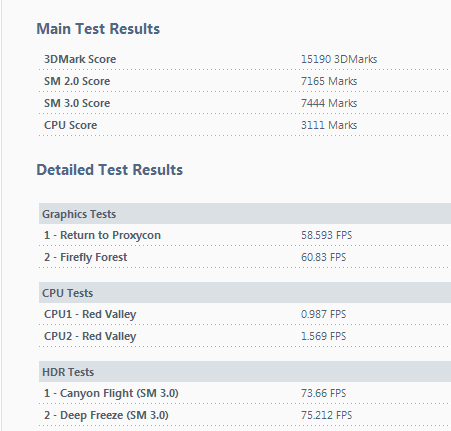The height and width of the screenshot is (431, 451).
Task: Click the Canyon Flight (SM 3.0) row
Action: (x=245, y=393)
